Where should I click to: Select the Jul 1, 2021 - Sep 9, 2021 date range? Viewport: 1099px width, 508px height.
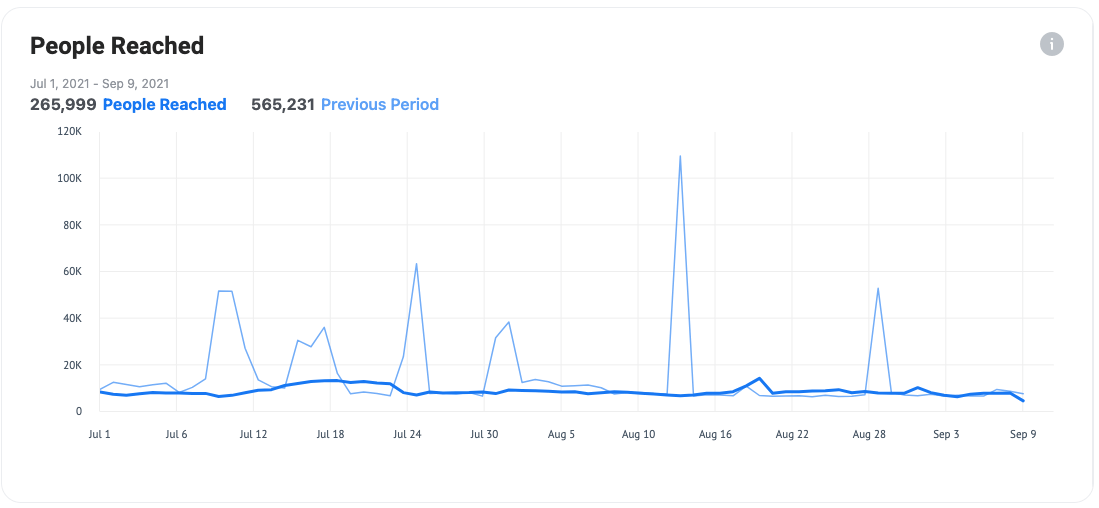pos(100,83)
